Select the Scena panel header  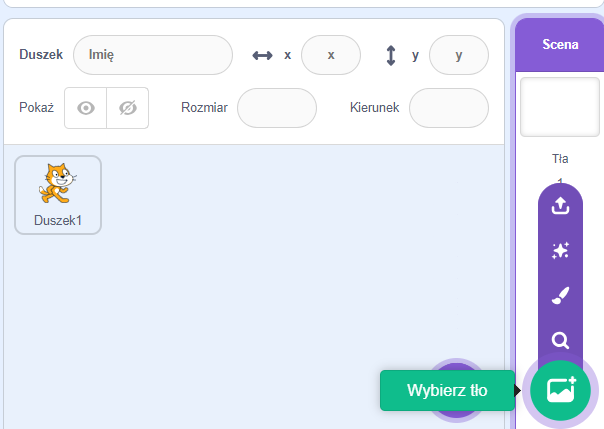560,44
